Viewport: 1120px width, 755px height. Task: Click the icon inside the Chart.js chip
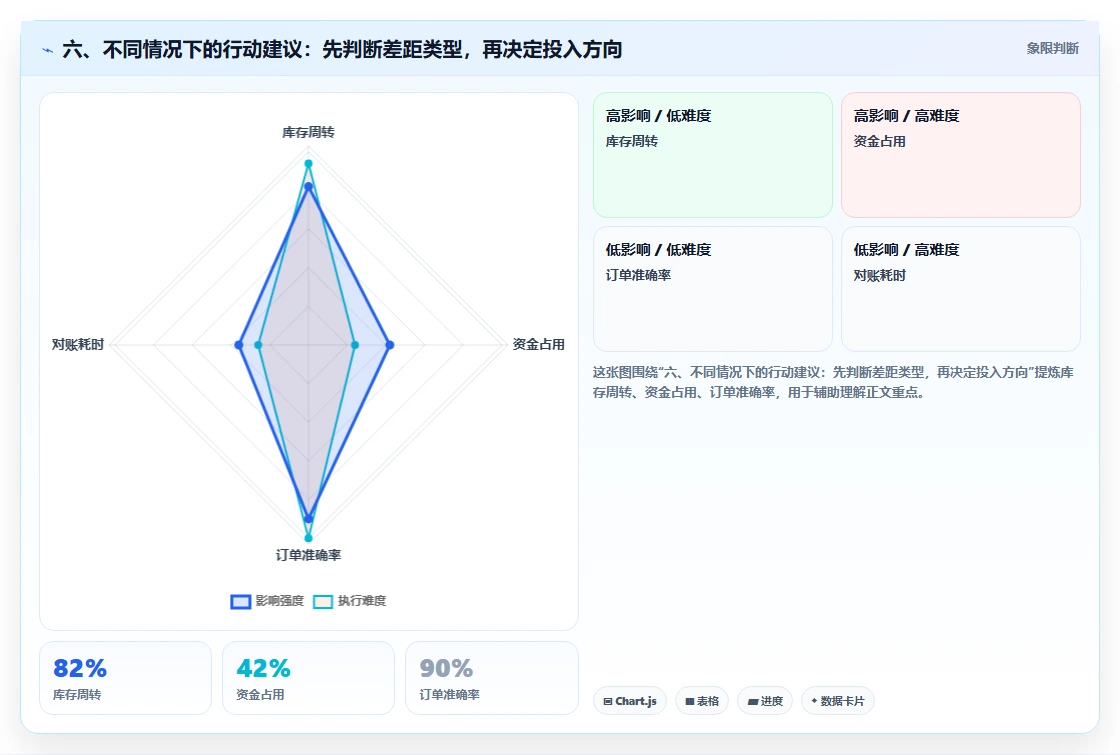click(608, 701)
